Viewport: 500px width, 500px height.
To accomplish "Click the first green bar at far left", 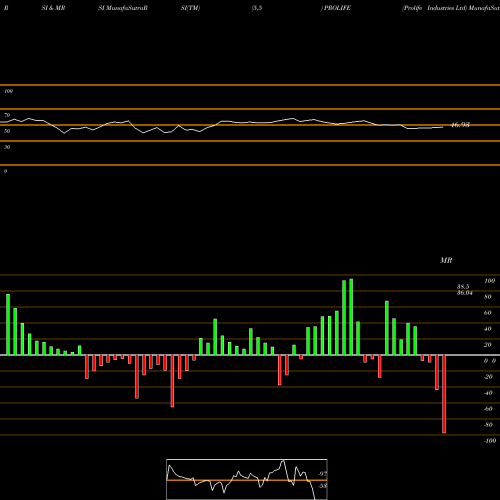I will tap(8, 324).
